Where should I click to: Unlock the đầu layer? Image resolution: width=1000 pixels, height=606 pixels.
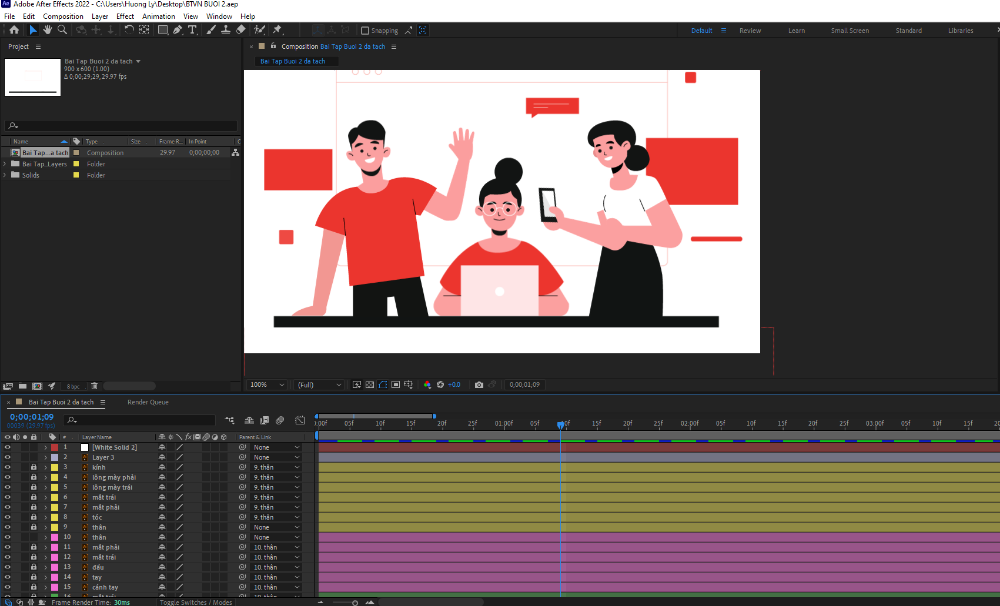pyautogui.click(x=34, y=567)
